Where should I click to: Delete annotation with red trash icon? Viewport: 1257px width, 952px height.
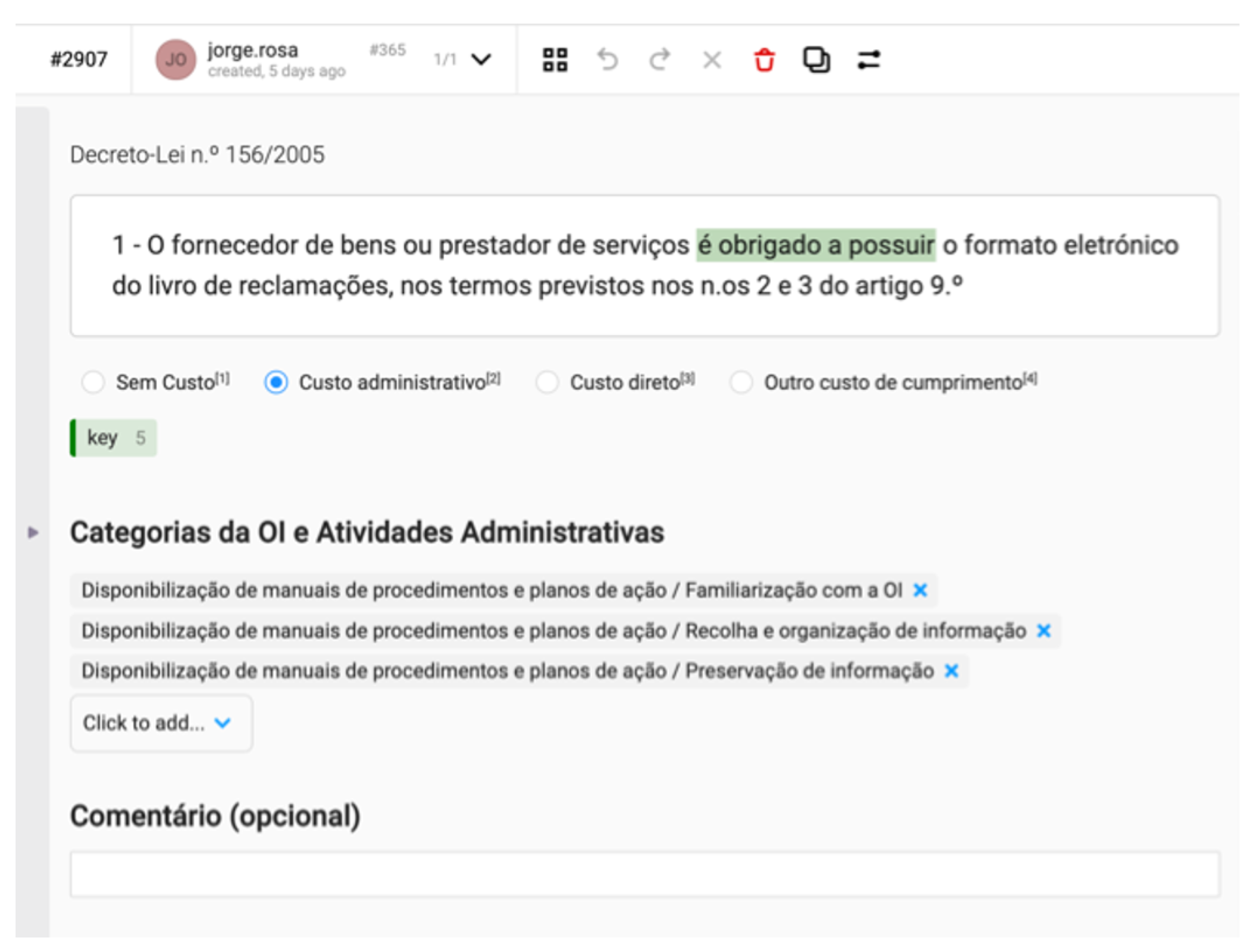click(764, 60)
